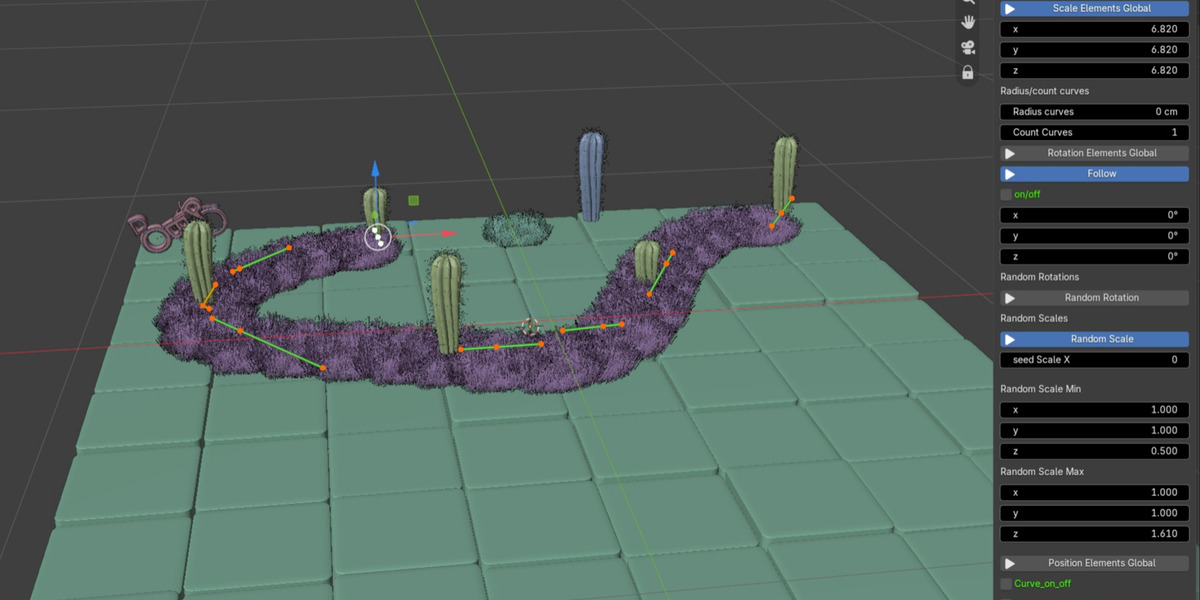Click the Random Scale Max z field
The height and width of the screenshot is (600, 1200).
(x=1095, y=534)
